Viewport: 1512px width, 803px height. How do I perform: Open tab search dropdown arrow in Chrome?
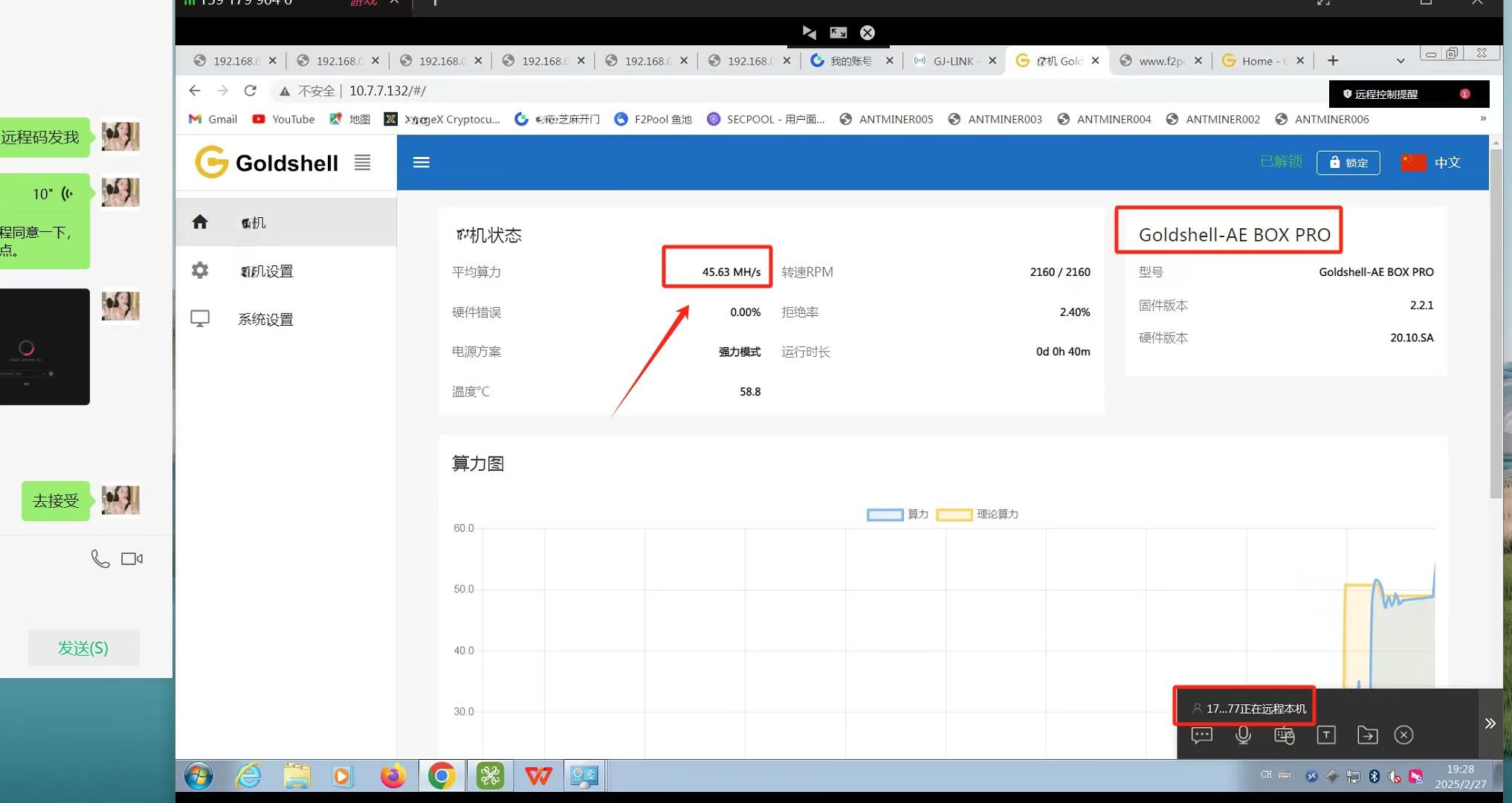[x=1400, y=61]
